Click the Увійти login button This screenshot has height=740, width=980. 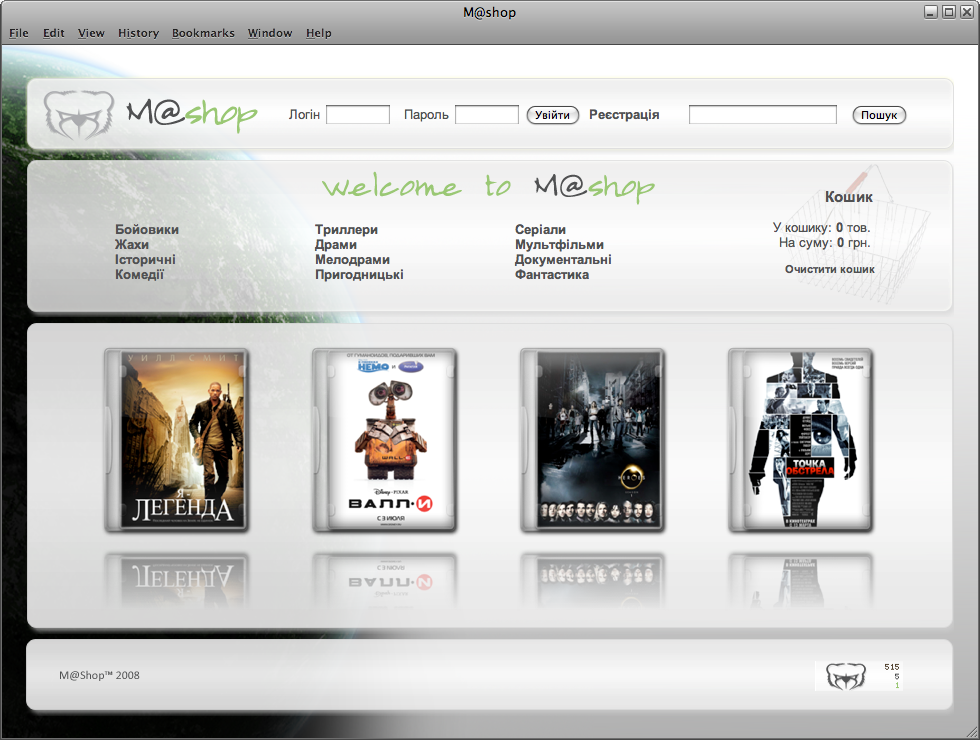pos(552,115)
